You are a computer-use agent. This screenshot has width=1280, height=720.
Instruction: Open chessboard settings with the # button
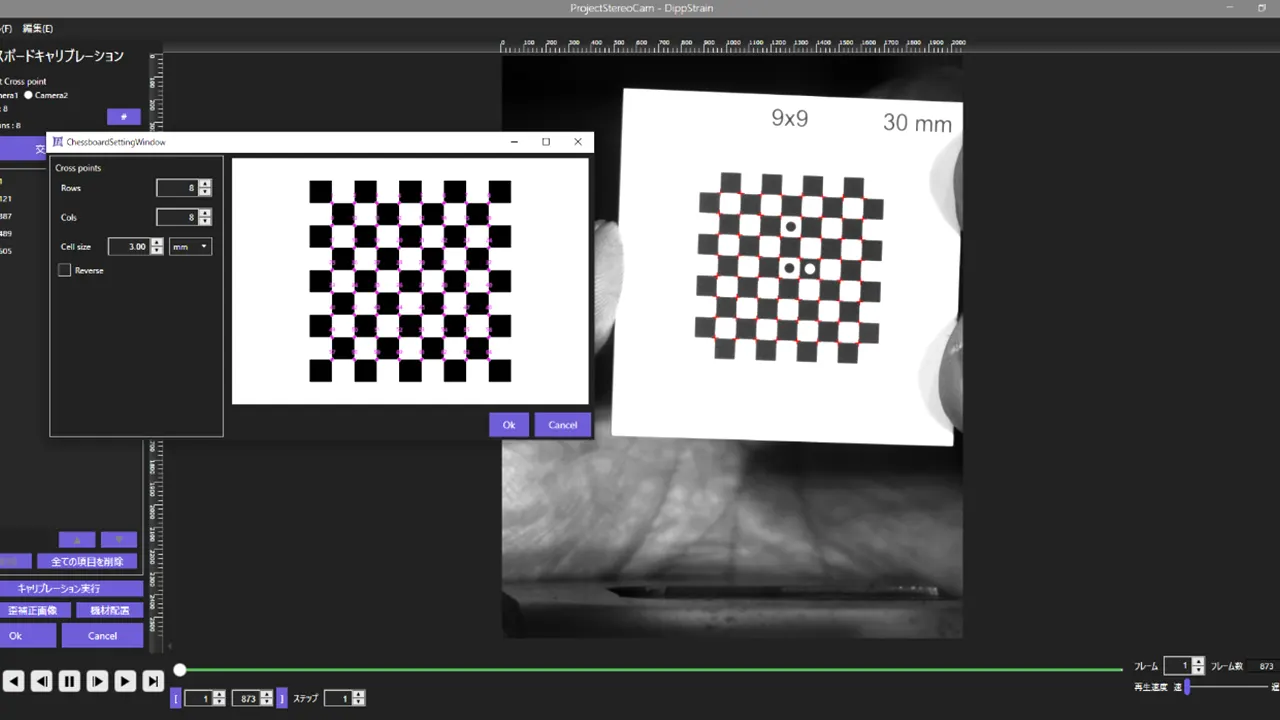(x=124, y=117)
